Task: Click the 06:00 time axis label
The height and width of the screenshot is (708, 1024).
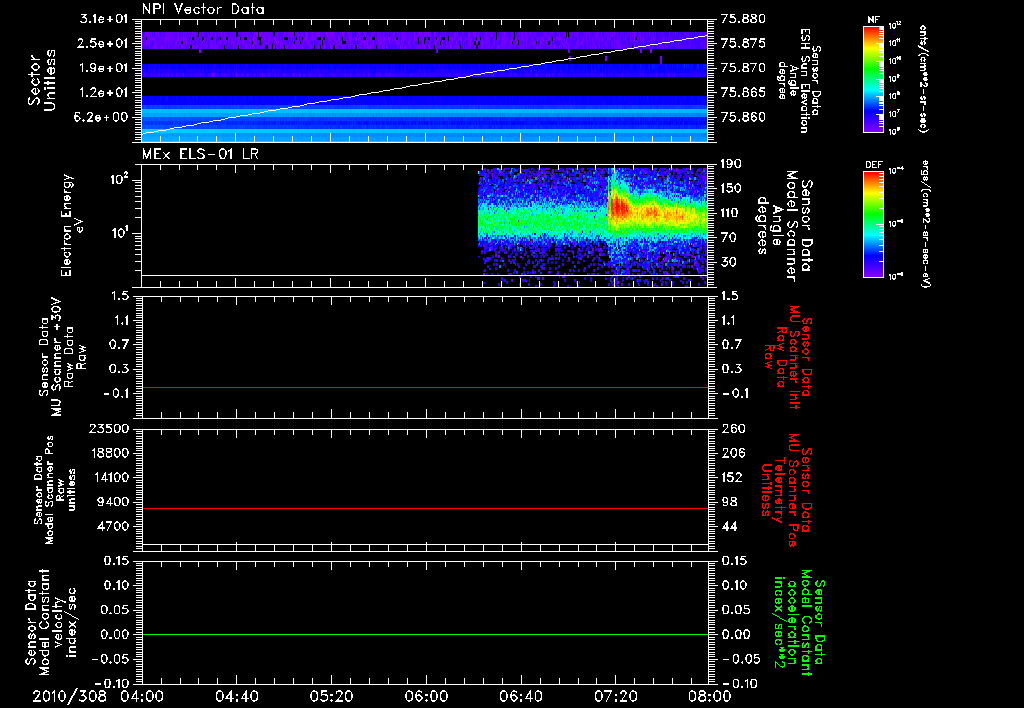Action: (x=426, y=695)
